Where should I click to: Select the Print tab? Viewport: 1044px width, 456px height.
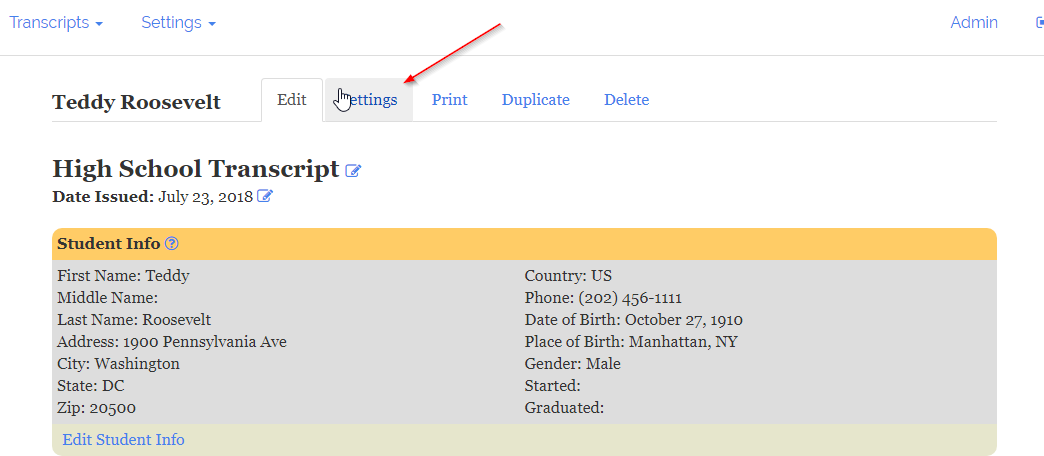point(450,100)
